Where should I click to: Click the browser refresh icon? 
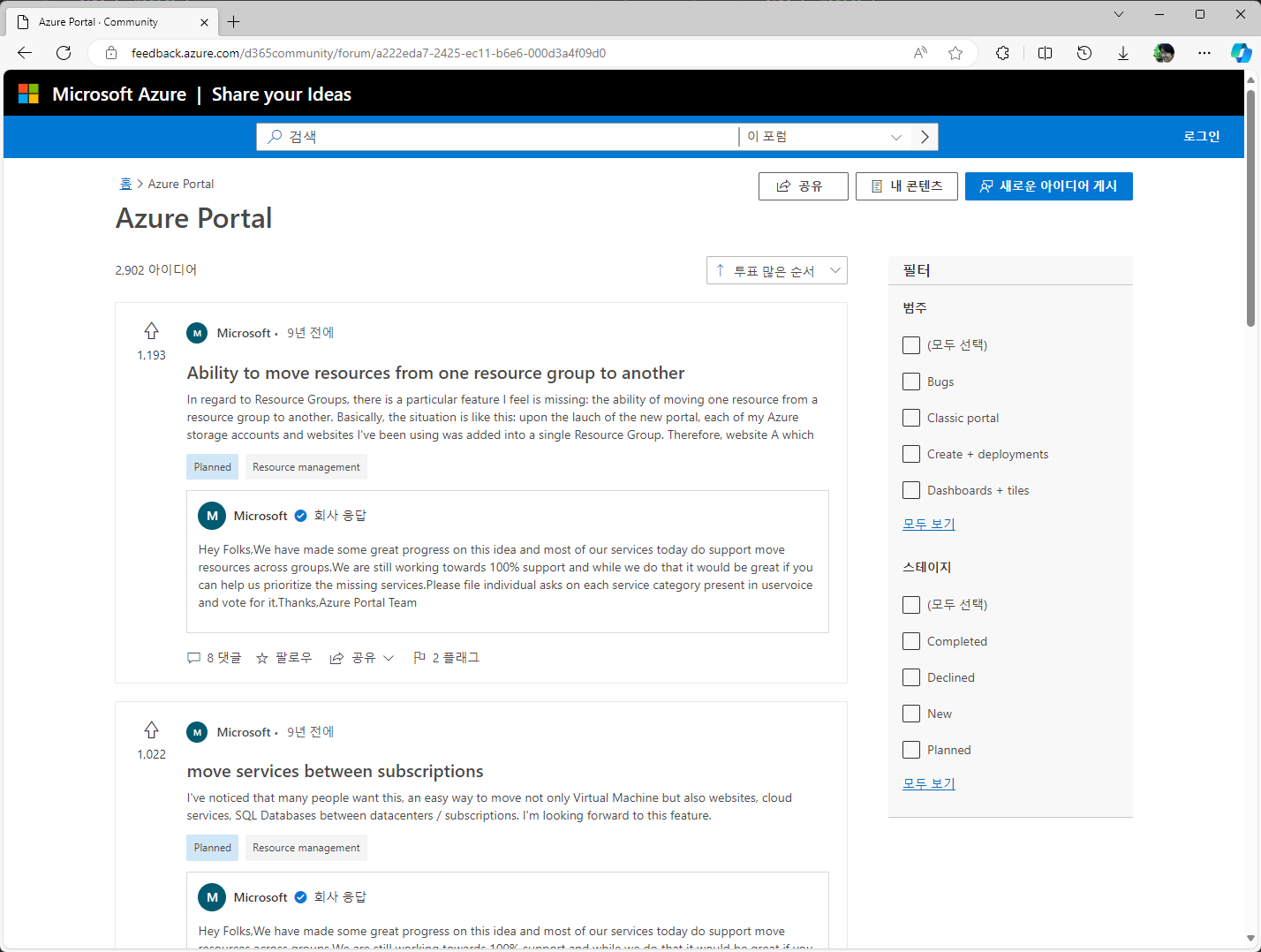[64, 53]
